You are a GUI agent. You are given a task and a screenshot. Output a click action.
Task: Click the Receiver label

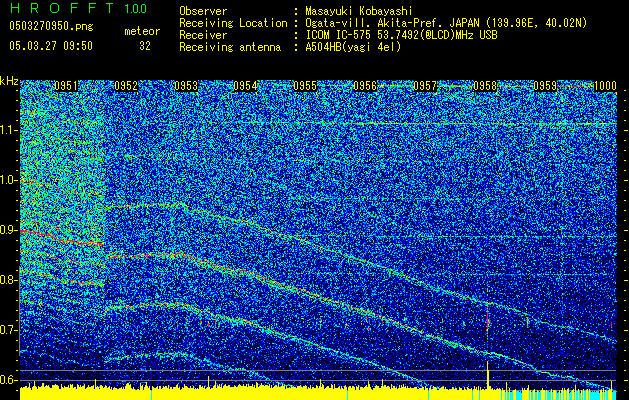(x=203, y=35)
